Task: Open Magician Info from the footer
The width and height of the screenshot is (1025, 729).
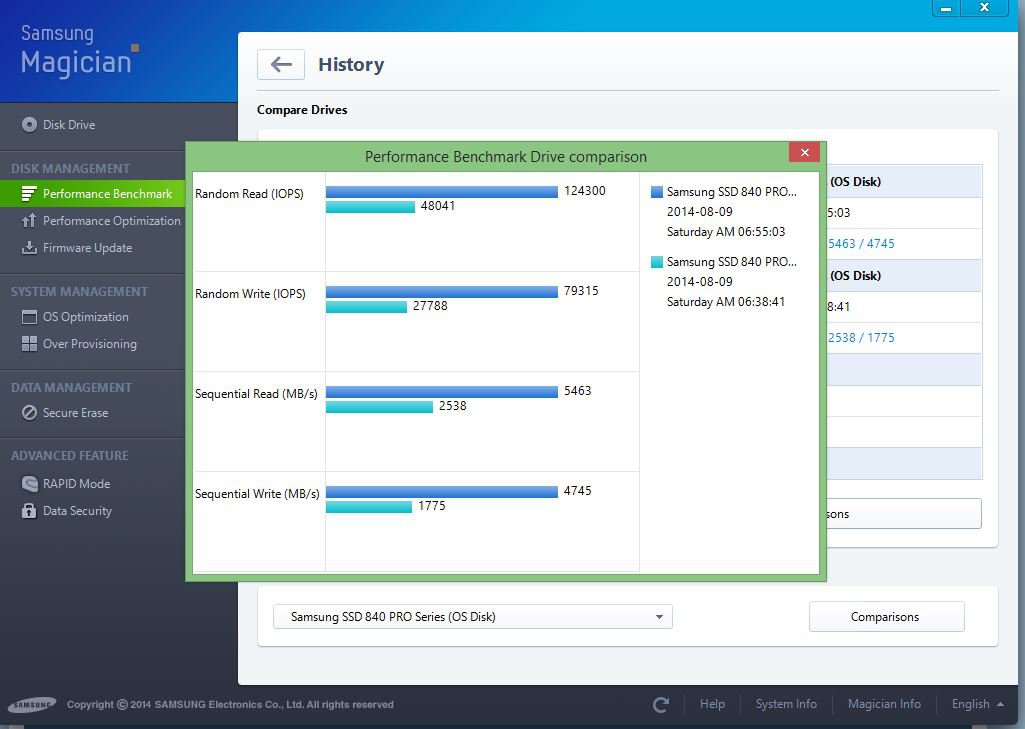Action: pos(884,704)
